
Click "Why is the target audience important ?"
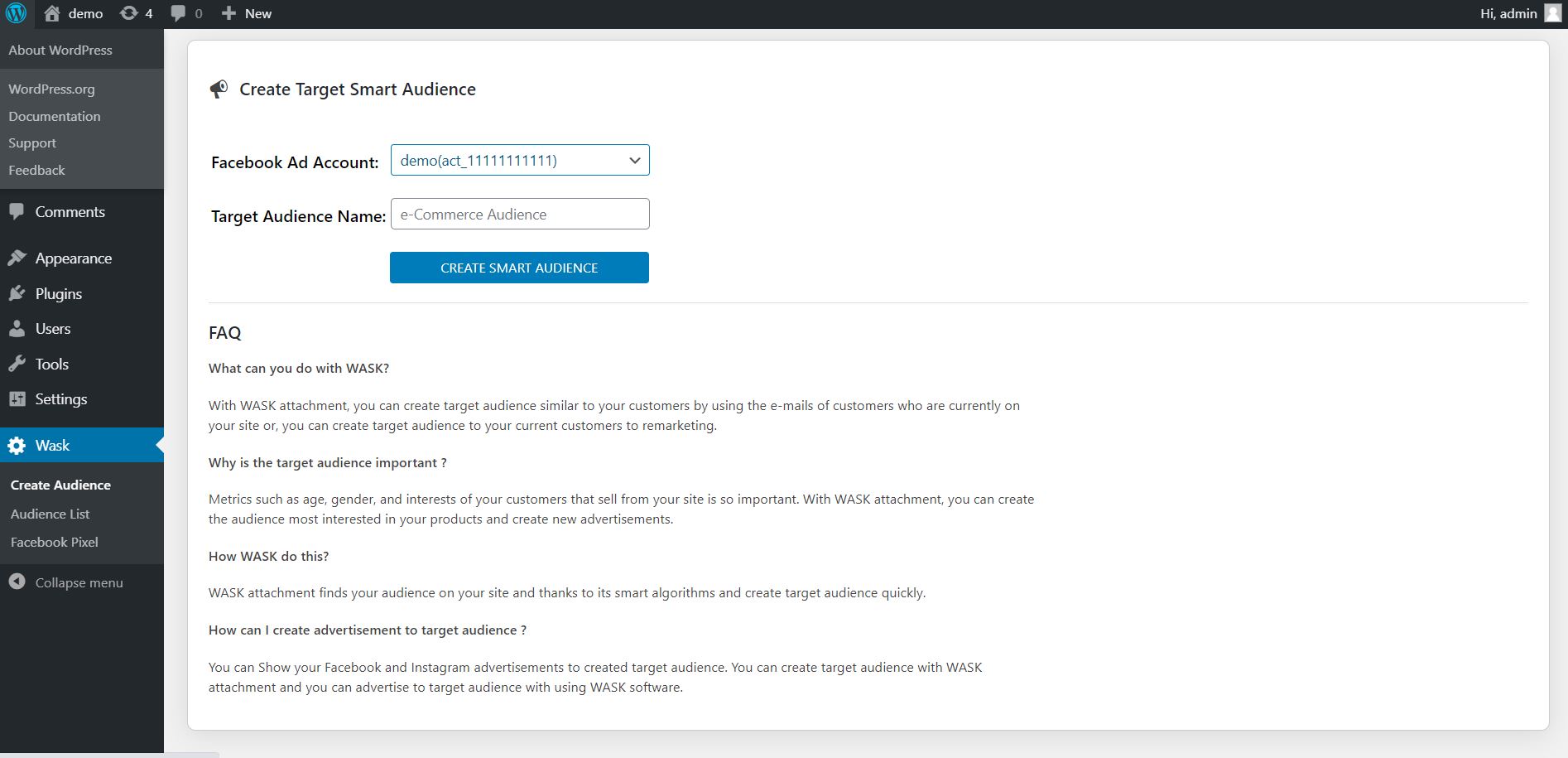coord(328,463)
